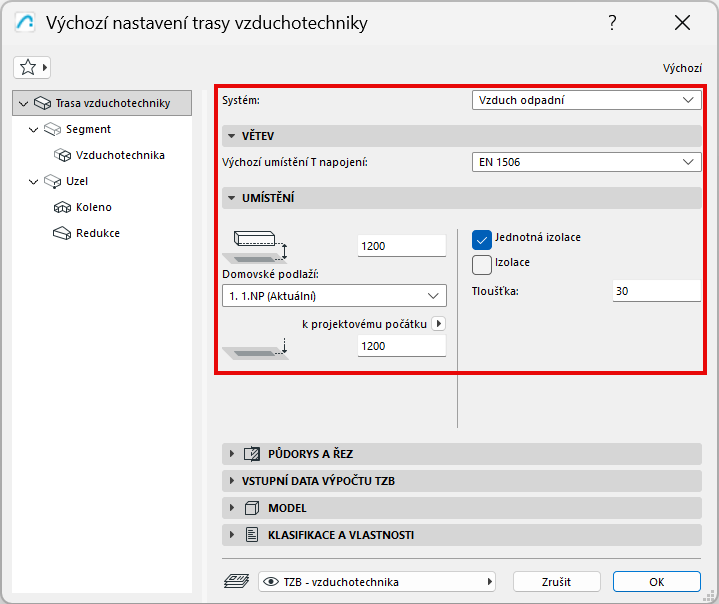
Task: Click the Vzduchotechnika item icon
Action: pos(62,155)
